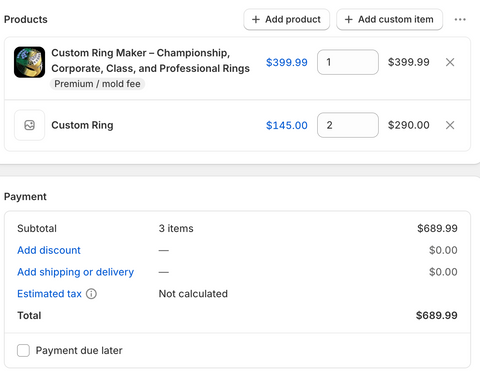This screenshot has width=480, height=373.
Task: Focus the Custom Ring quantity field
Action: coord(348,125)
